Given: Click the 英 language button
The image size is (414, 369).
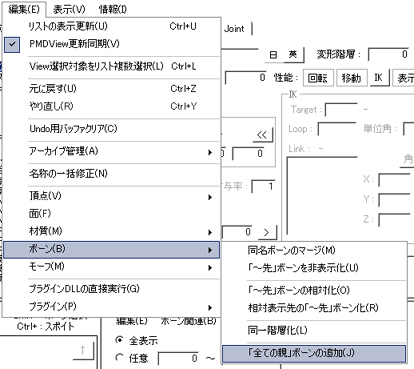Looking at the screenshot, I should tap(293, 55).
